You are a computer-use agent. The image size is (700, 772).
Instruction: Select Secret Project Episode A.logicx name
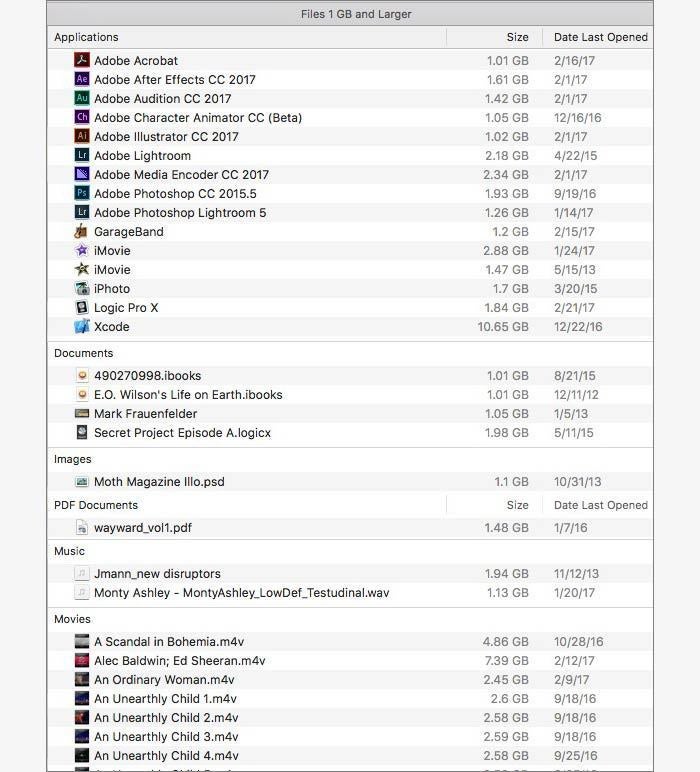[x=182, y=433]
